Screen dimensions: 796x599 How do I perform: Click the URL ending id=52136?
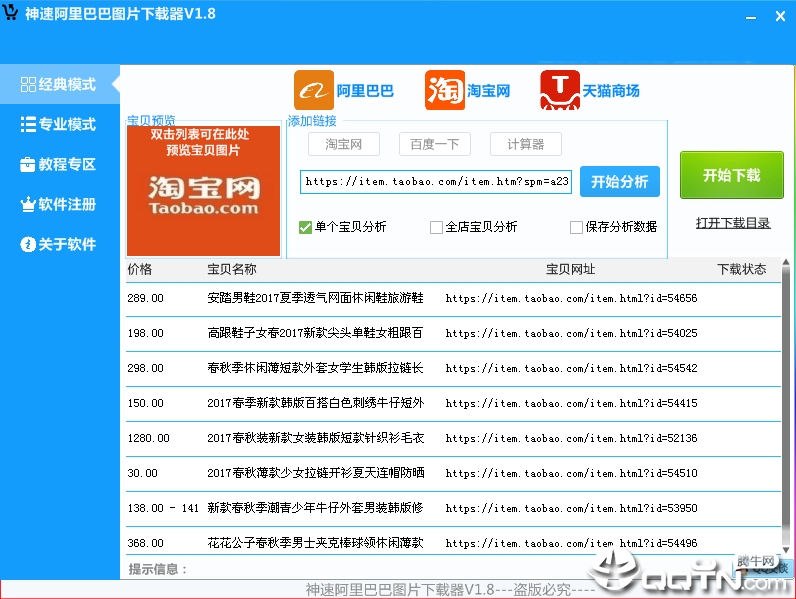(x=572, y=438)
